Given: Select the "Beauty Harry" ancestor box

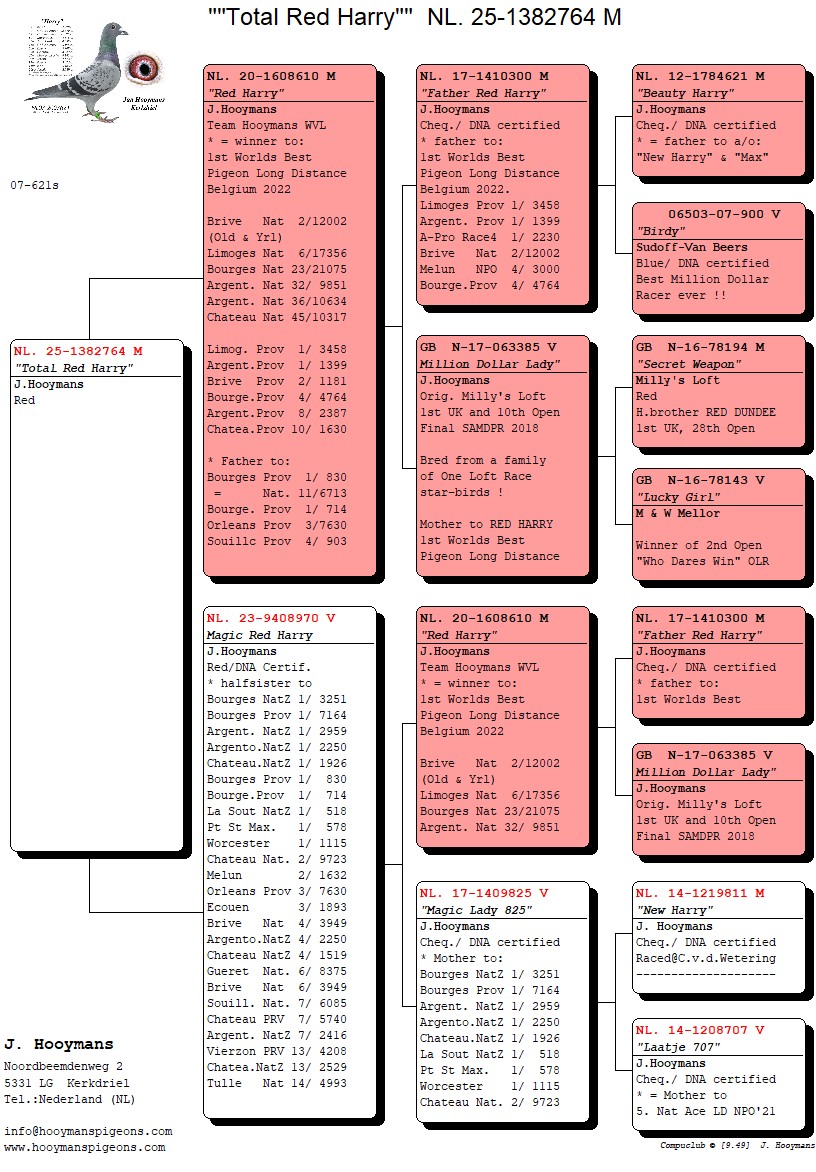Looking at the screenshot, I should pyautogui.click(x=718, y=120).
